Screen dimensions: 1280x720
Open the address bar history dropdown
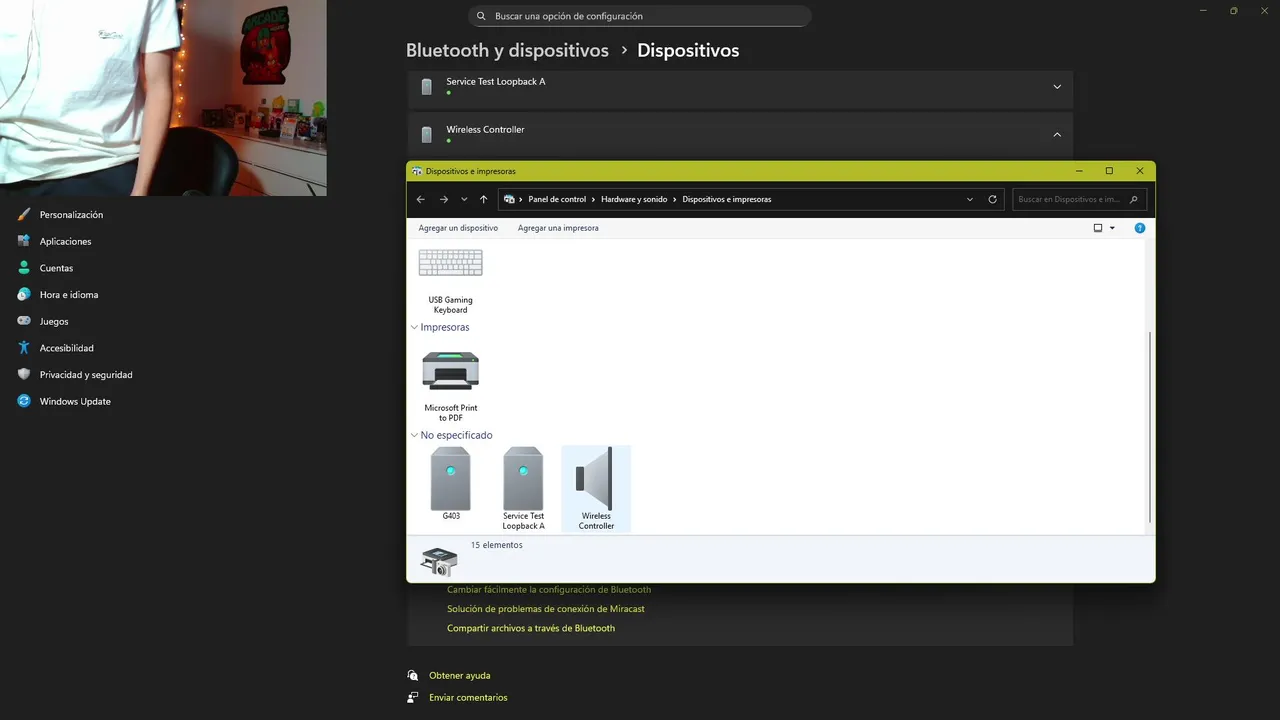click(x=970, y=199)
